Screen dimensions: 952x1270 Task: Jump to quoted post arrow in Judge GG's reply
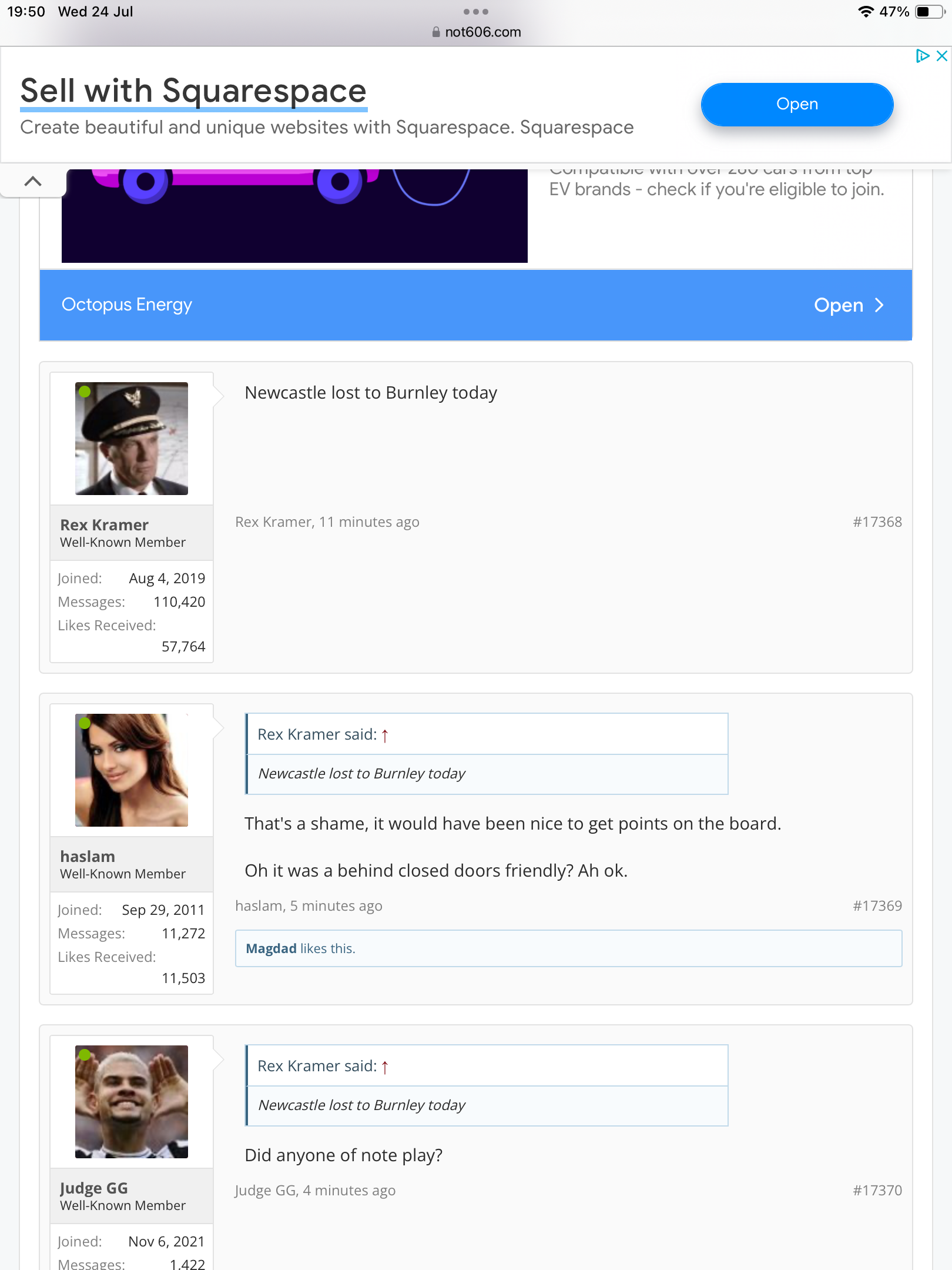click(385, 1067)
